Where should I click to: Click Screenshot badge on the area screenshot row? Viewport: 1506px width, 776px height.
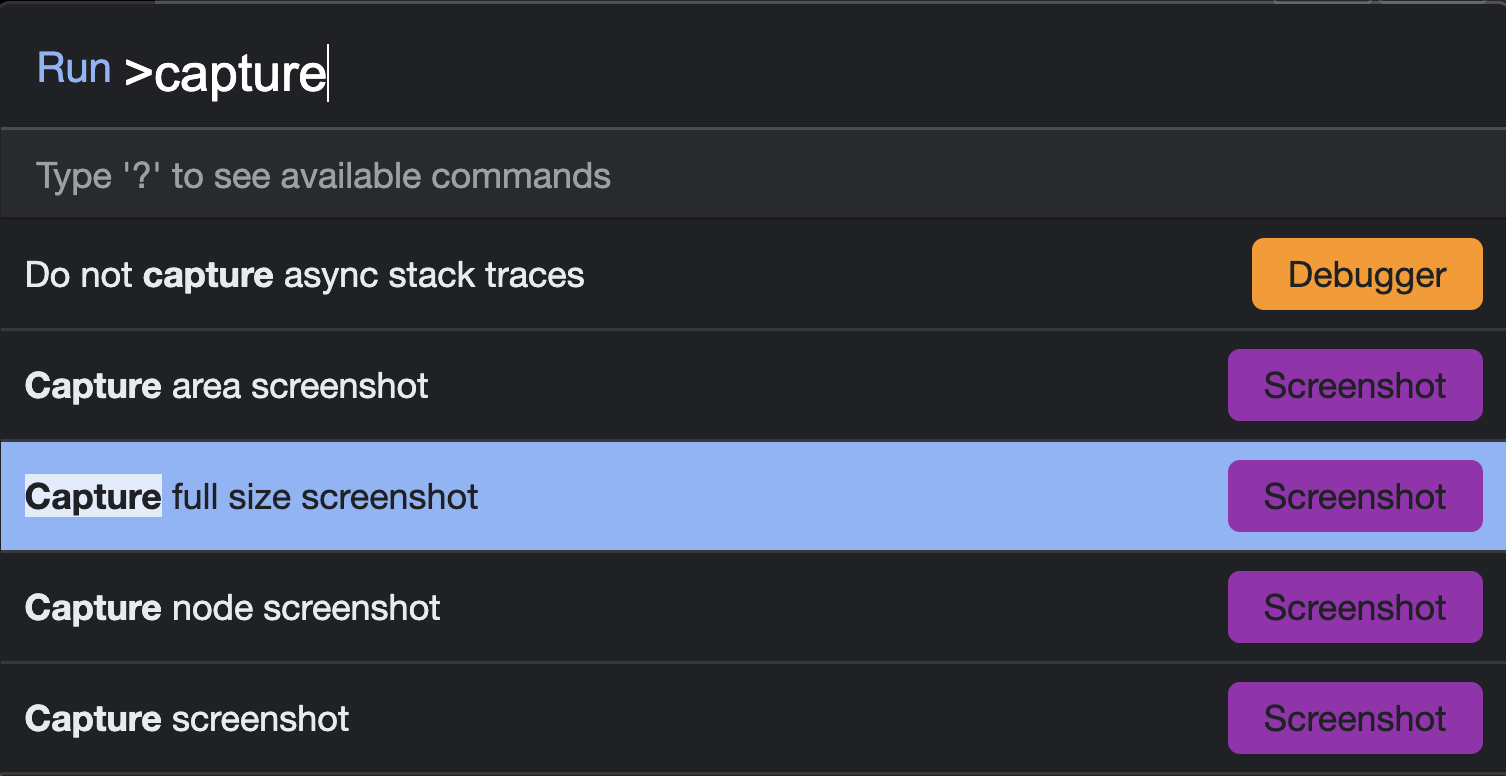click(1354, 386)
